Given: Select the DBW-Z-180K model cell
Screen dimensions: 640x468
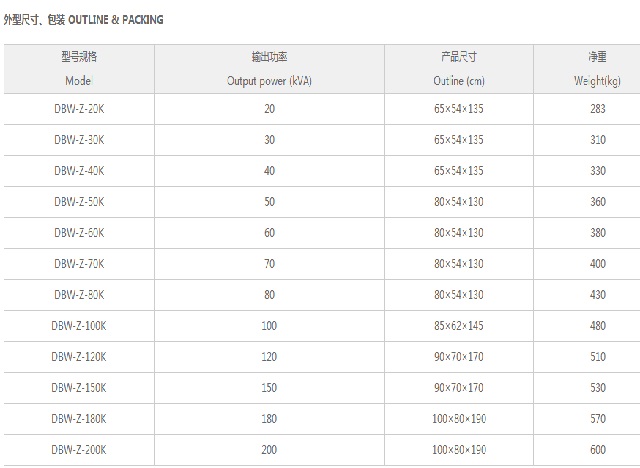Looking at the screenshot, I should coord(79,419).
